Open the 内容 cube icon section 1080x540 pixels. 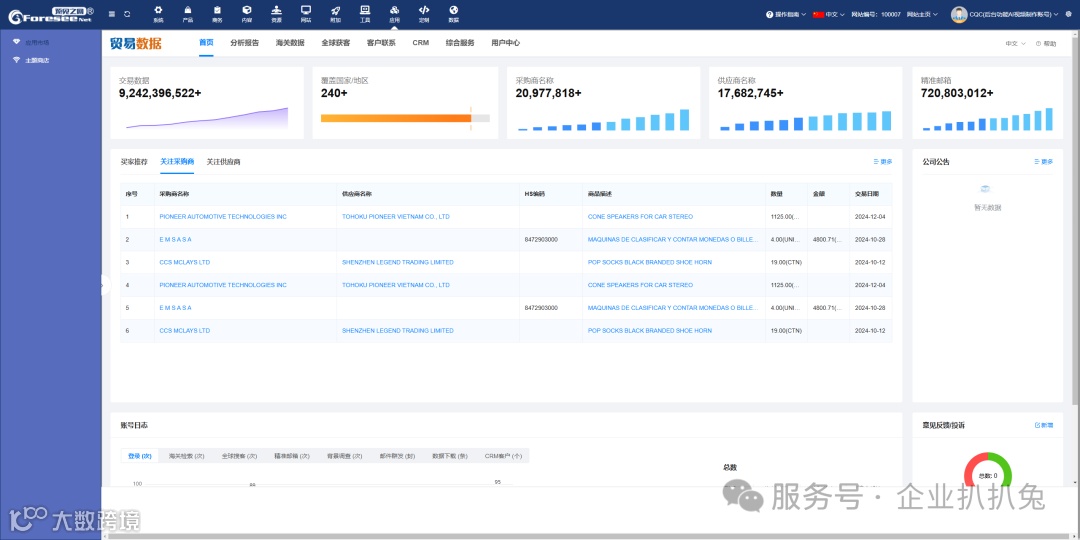tap(247, 14)
